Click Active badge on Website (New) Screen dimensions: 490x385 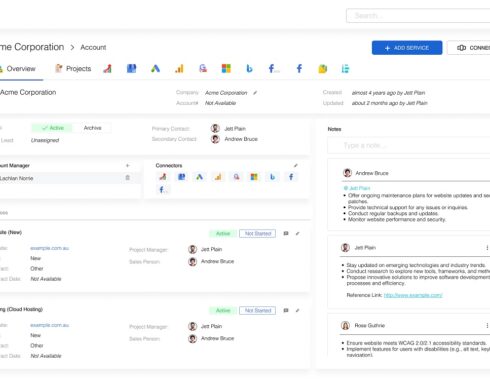(223, 233)
